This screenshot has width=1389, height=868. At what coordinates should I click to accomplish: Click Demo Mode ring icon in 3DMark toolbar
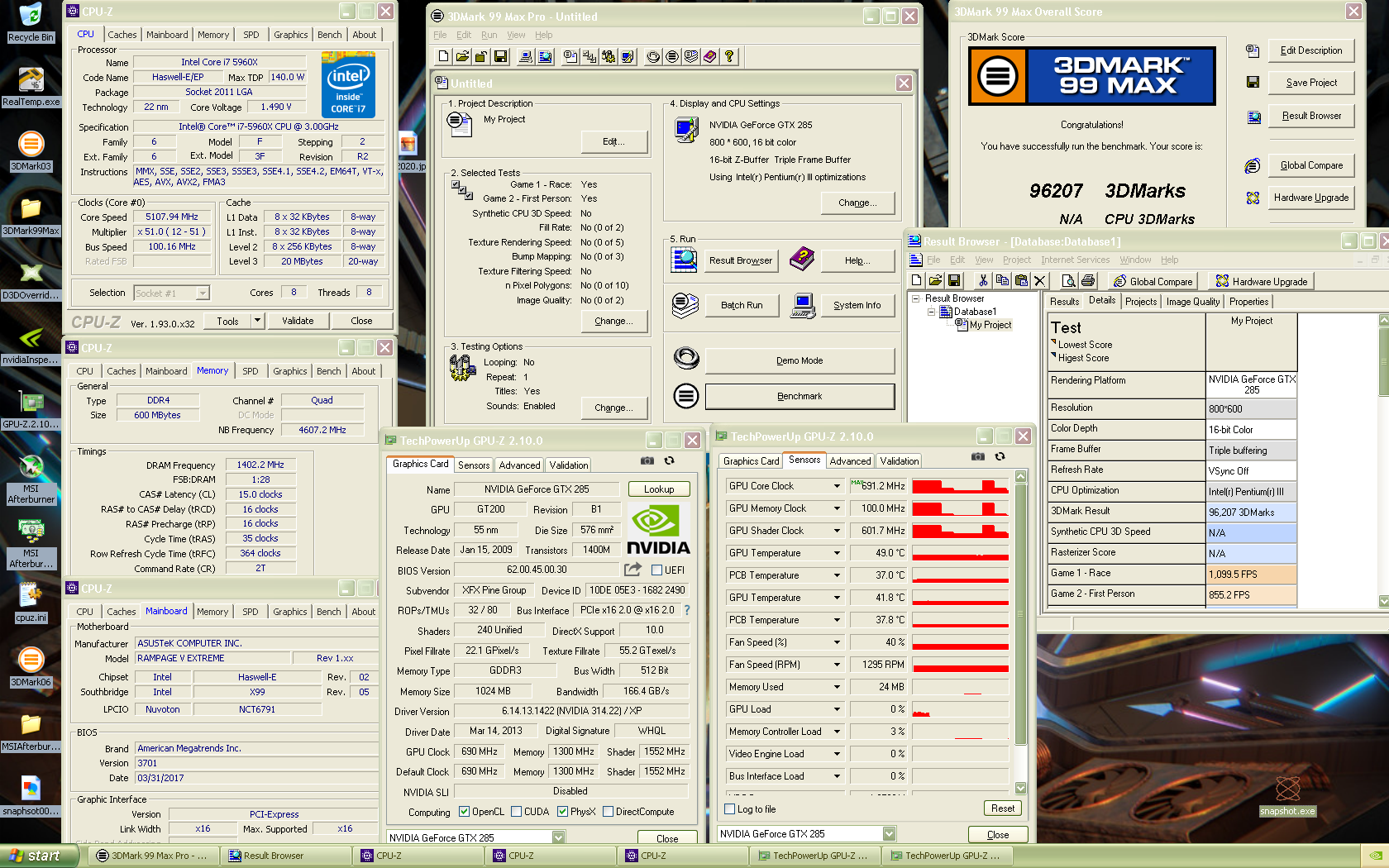[x=653, y=56]
